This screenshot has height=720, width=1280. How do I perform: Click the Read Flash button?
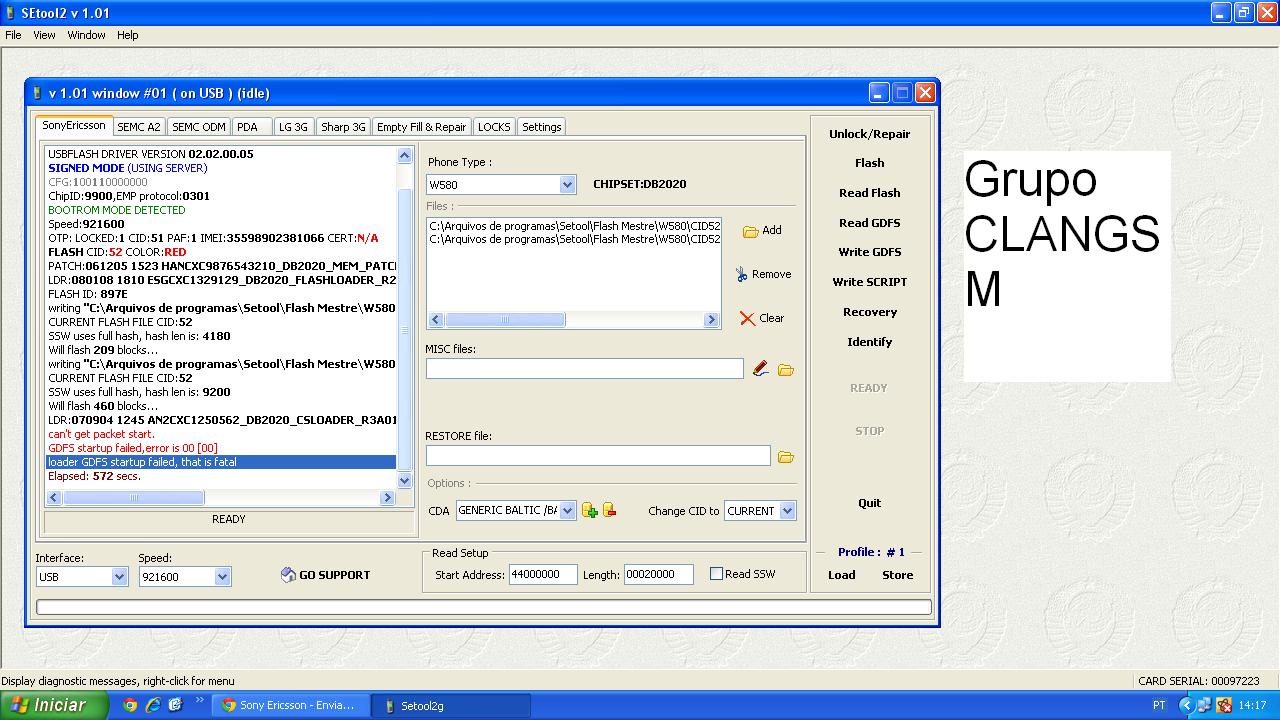tap(869, 193)
